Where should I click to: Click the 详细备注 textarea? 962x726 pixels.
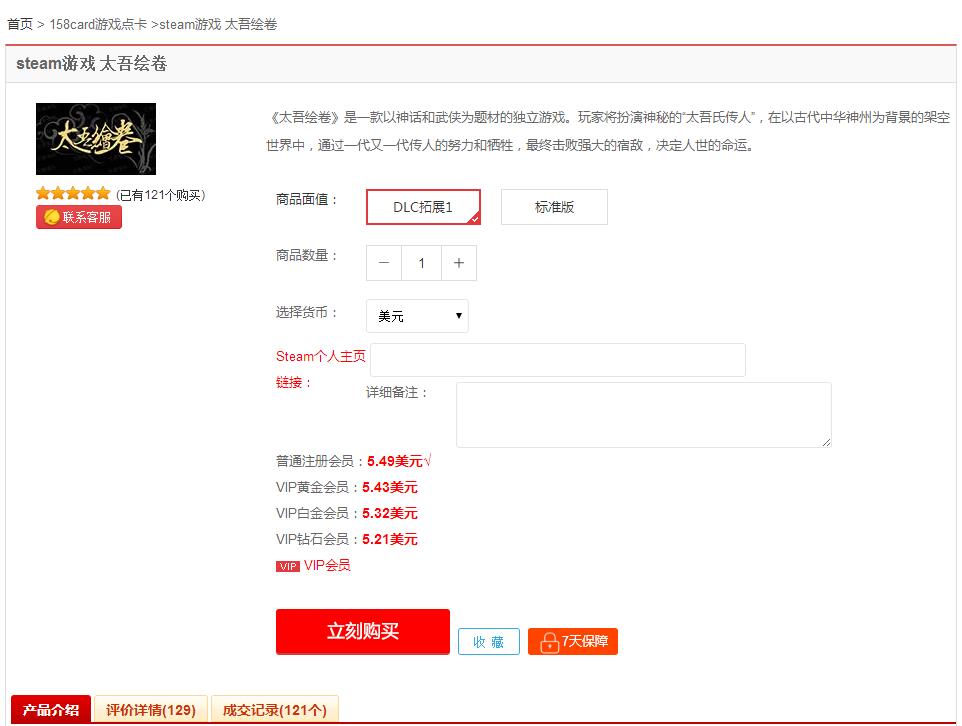pos(644,415)
